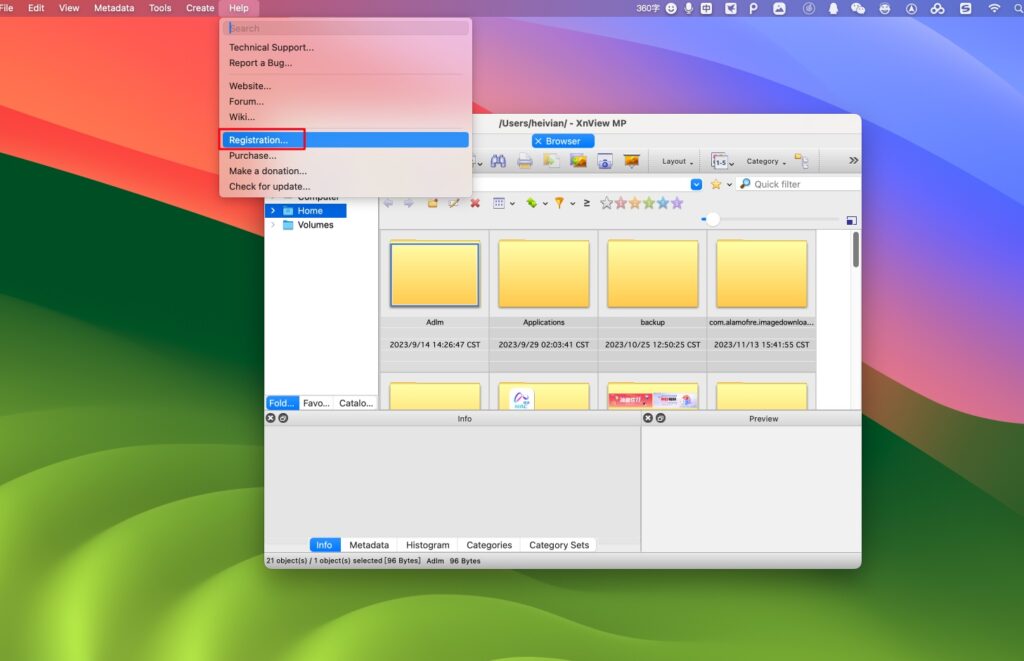Click the back navigation arrow icon
Viewport: 1024px width, 661px height.
(x=386, y=203)
